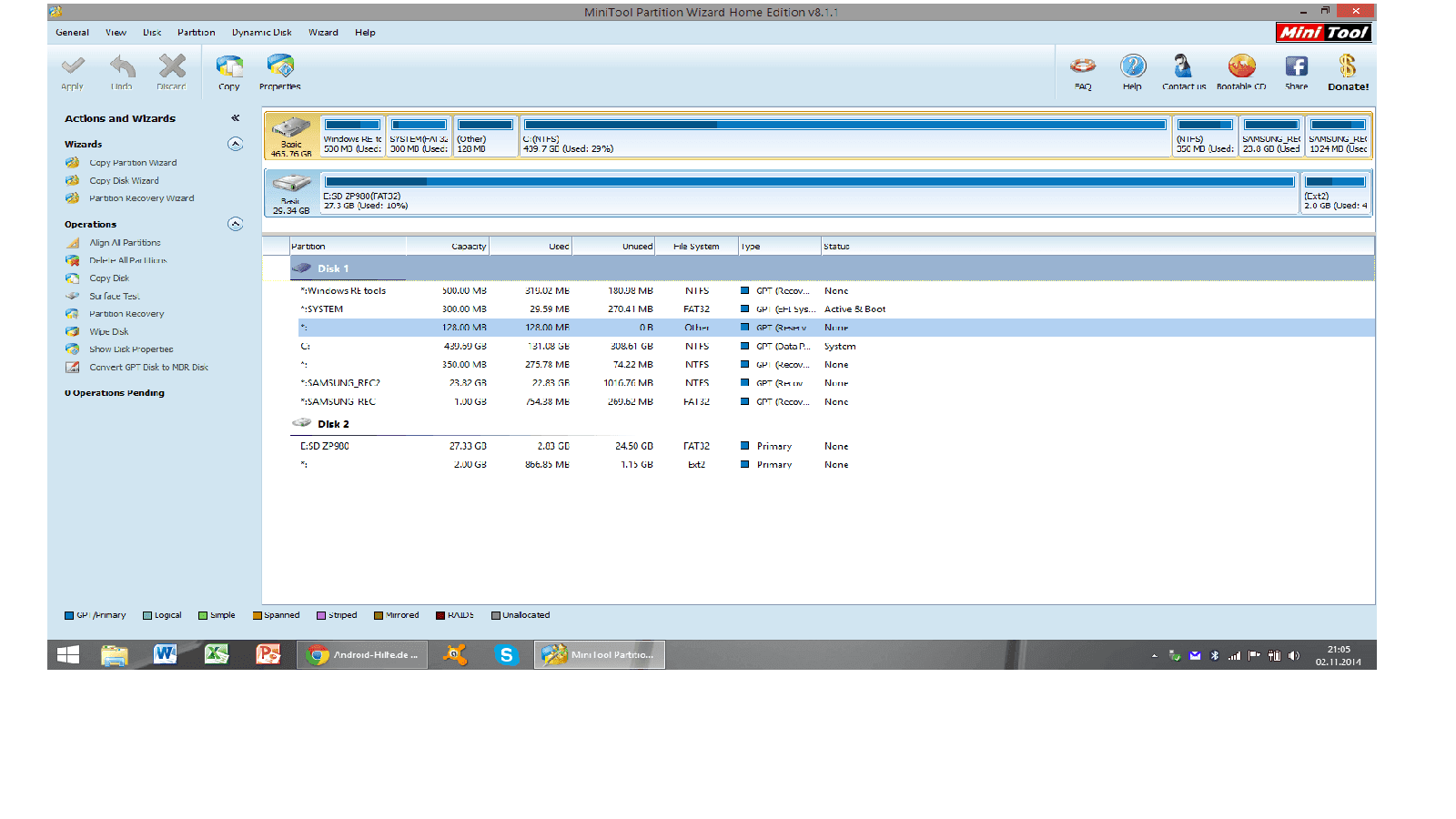Open the Dynamic Disk menu
1456x819 pixels.
point(262,33)
